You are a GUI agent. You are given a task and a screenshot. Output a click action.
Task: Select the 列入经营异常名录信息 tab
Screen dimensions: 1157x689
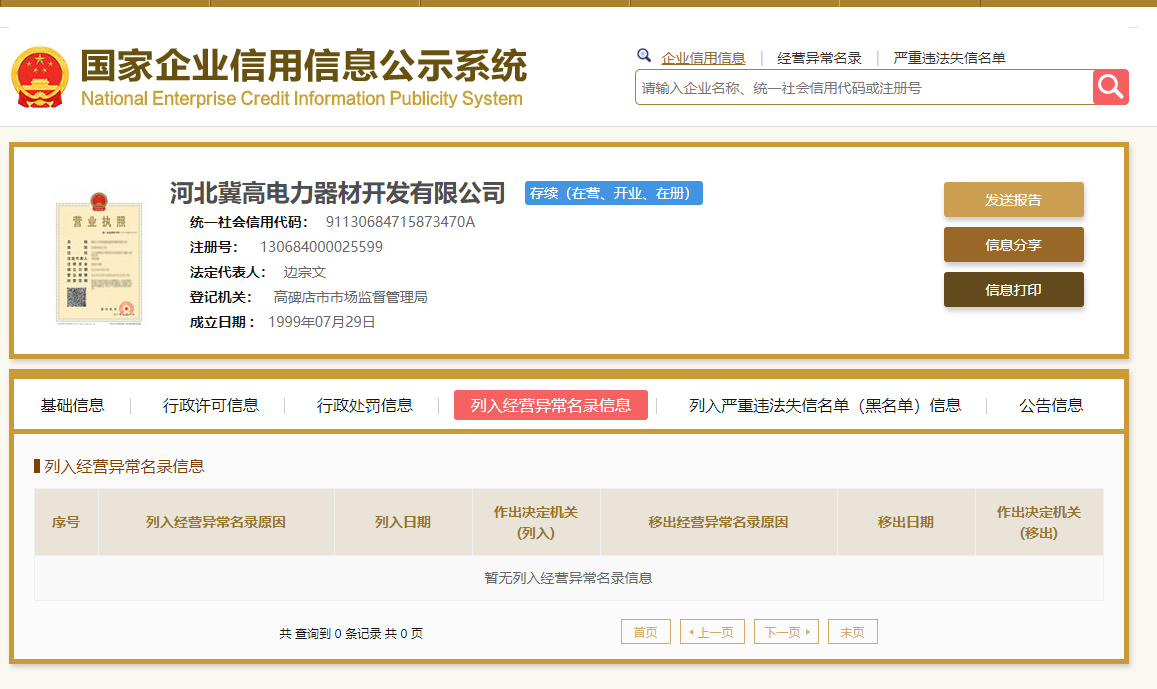(x=550, y=405)
